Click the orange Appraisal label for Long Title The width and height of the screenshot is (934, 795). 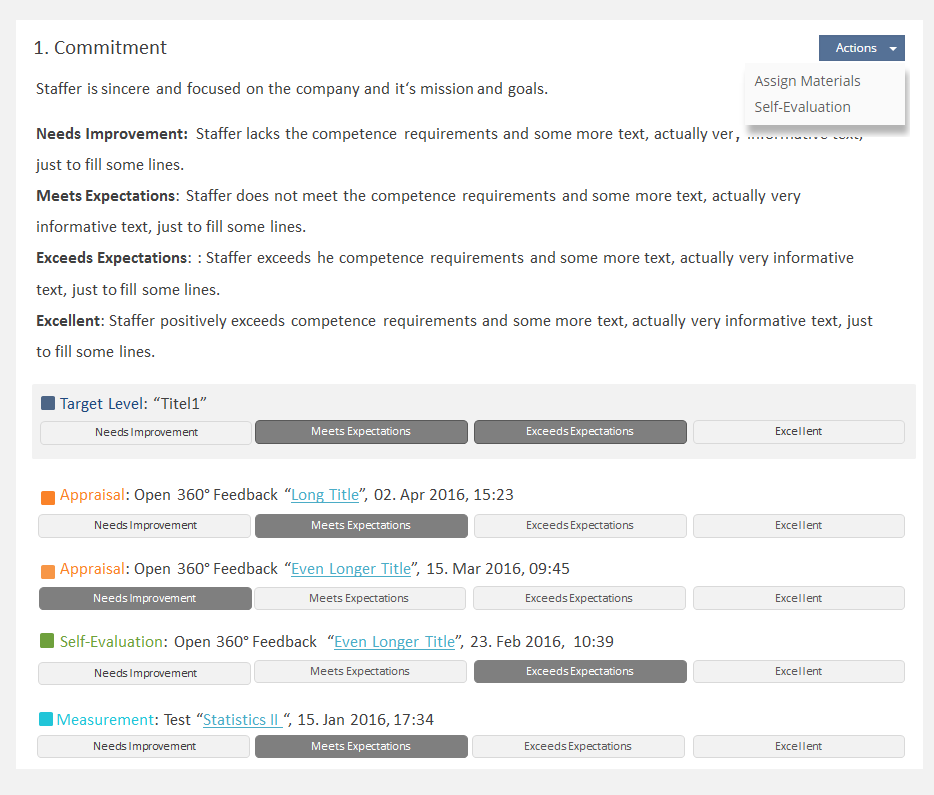coord(92,495)
